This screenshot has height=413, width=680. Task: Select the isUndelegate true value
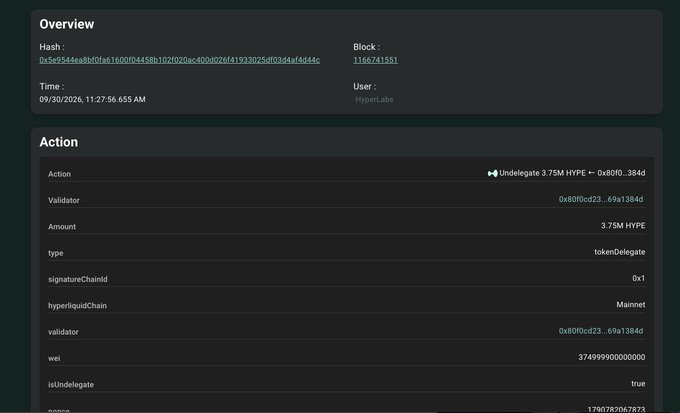click(x=638, y=384)
